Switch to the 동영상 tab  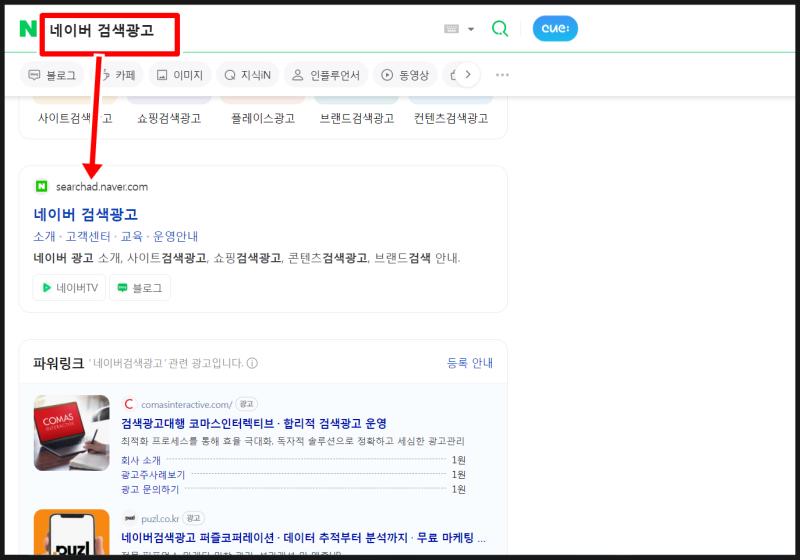(405, 75)
